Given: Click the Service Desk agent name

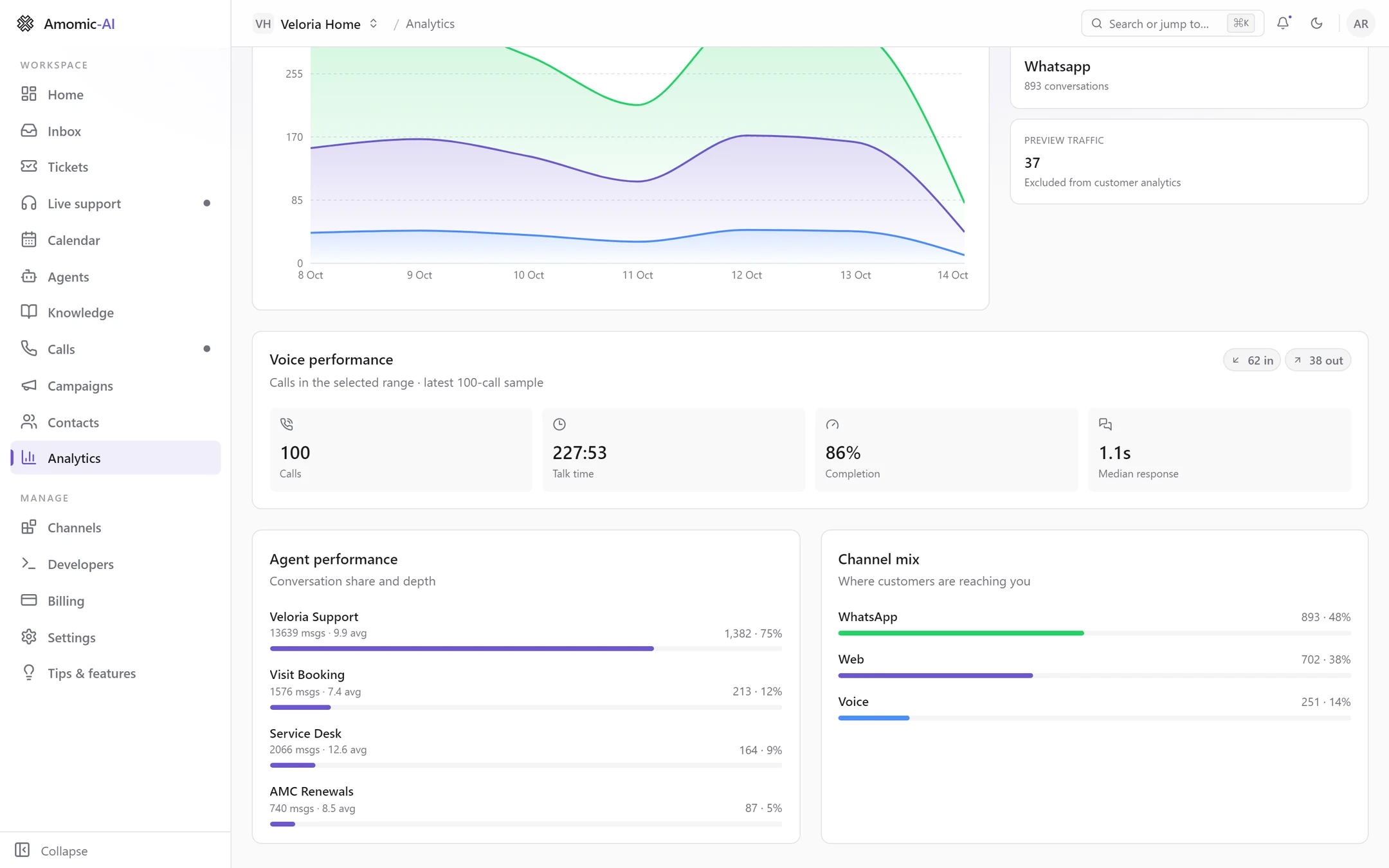Looking at the screenshot, I should (x=305, y=733).
